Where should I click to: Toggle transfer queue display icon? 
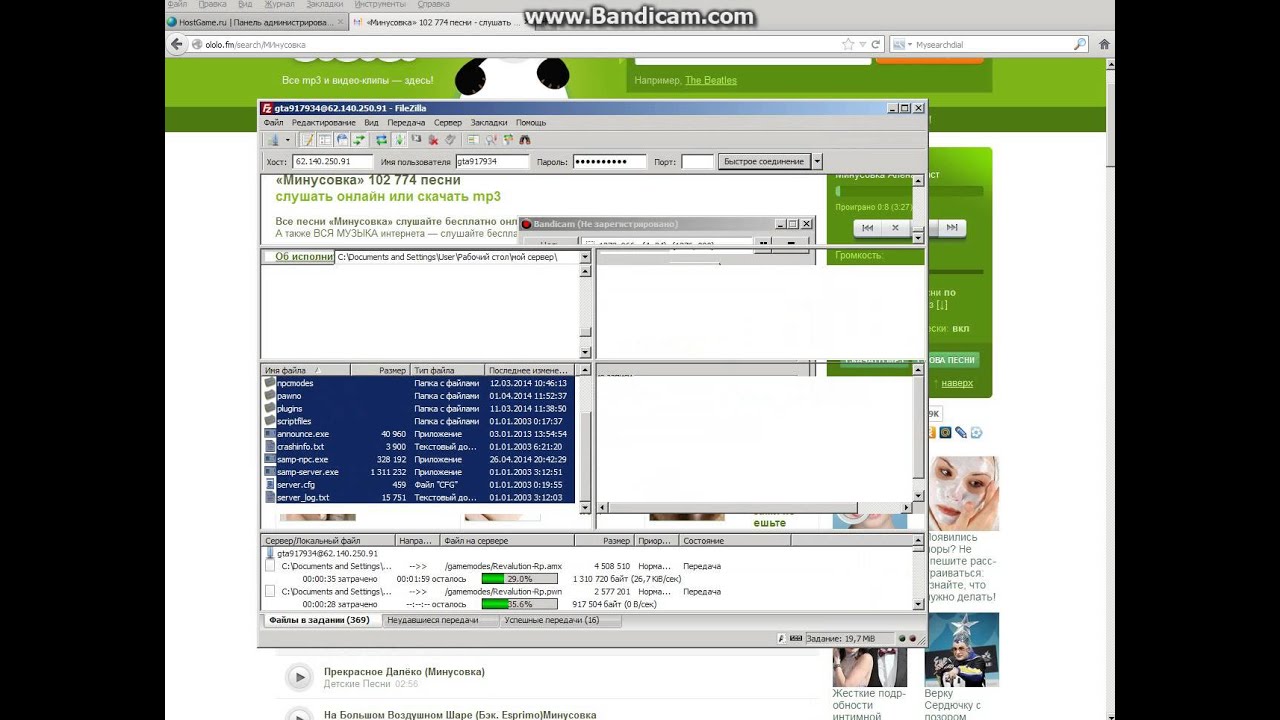point(359,140)
